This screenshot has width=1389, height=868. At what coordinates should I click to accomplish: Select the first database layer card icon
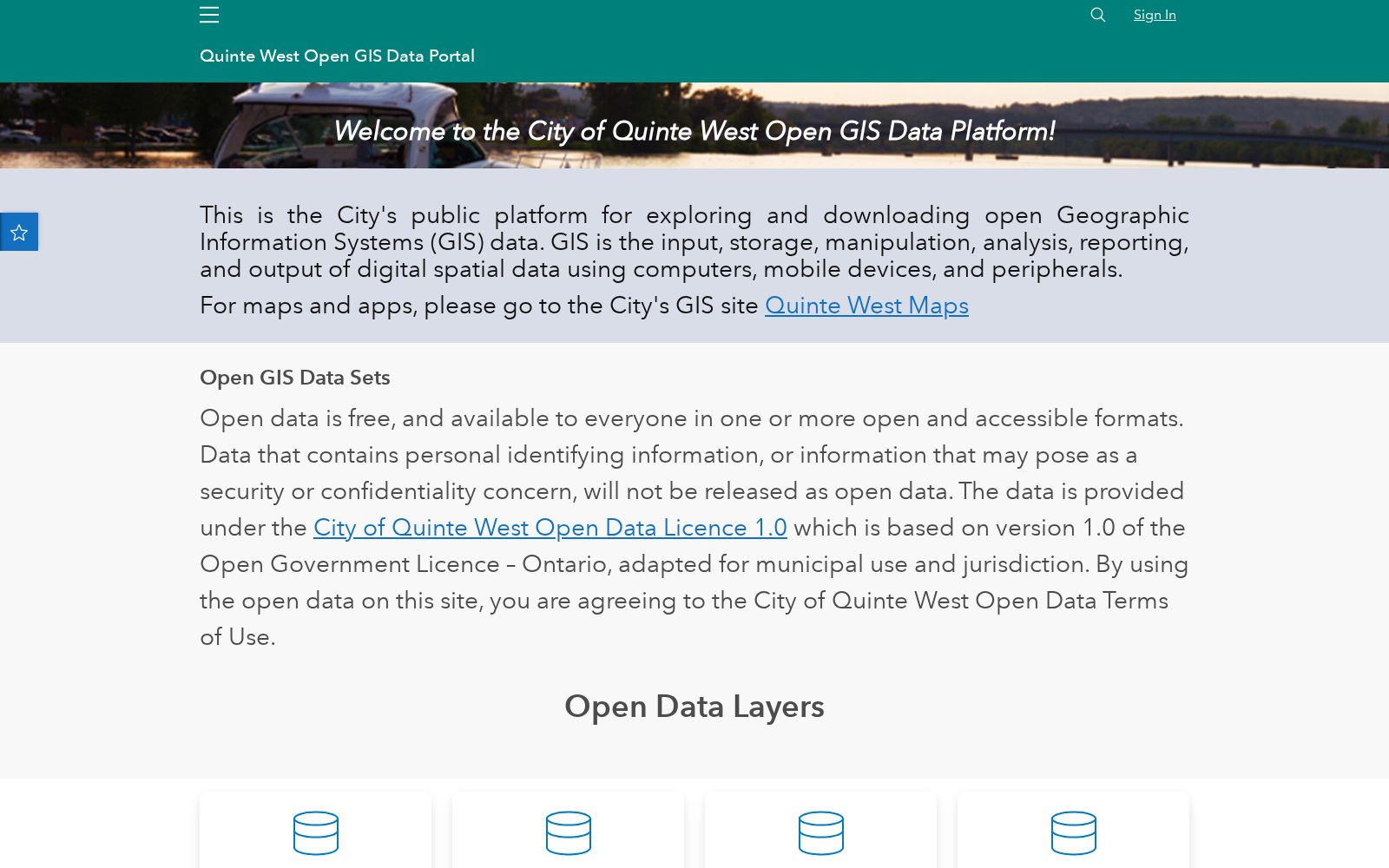pyautogui.click(x=316, y=833)
